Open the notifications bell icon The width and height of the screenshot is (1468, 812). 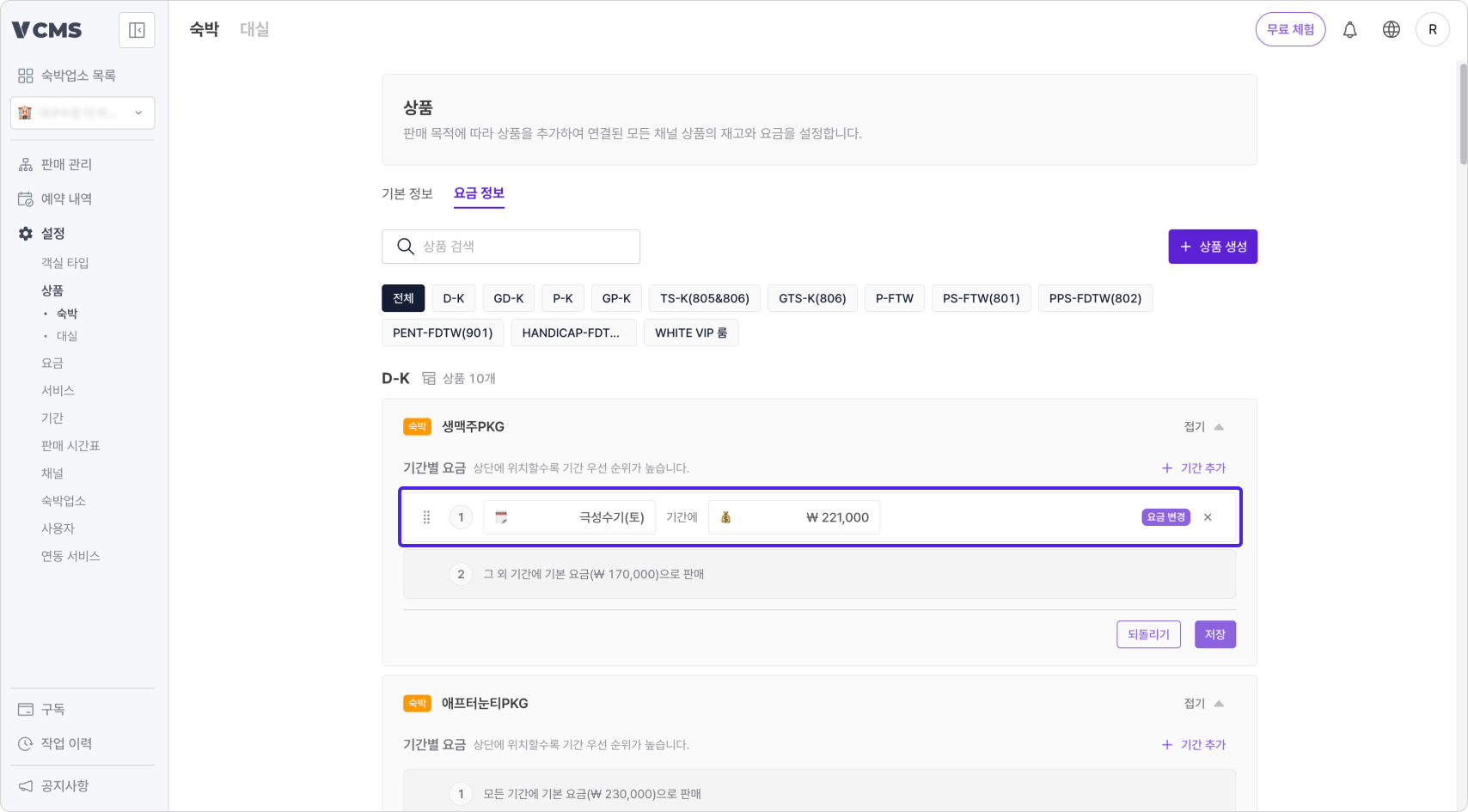[1349, 28]
